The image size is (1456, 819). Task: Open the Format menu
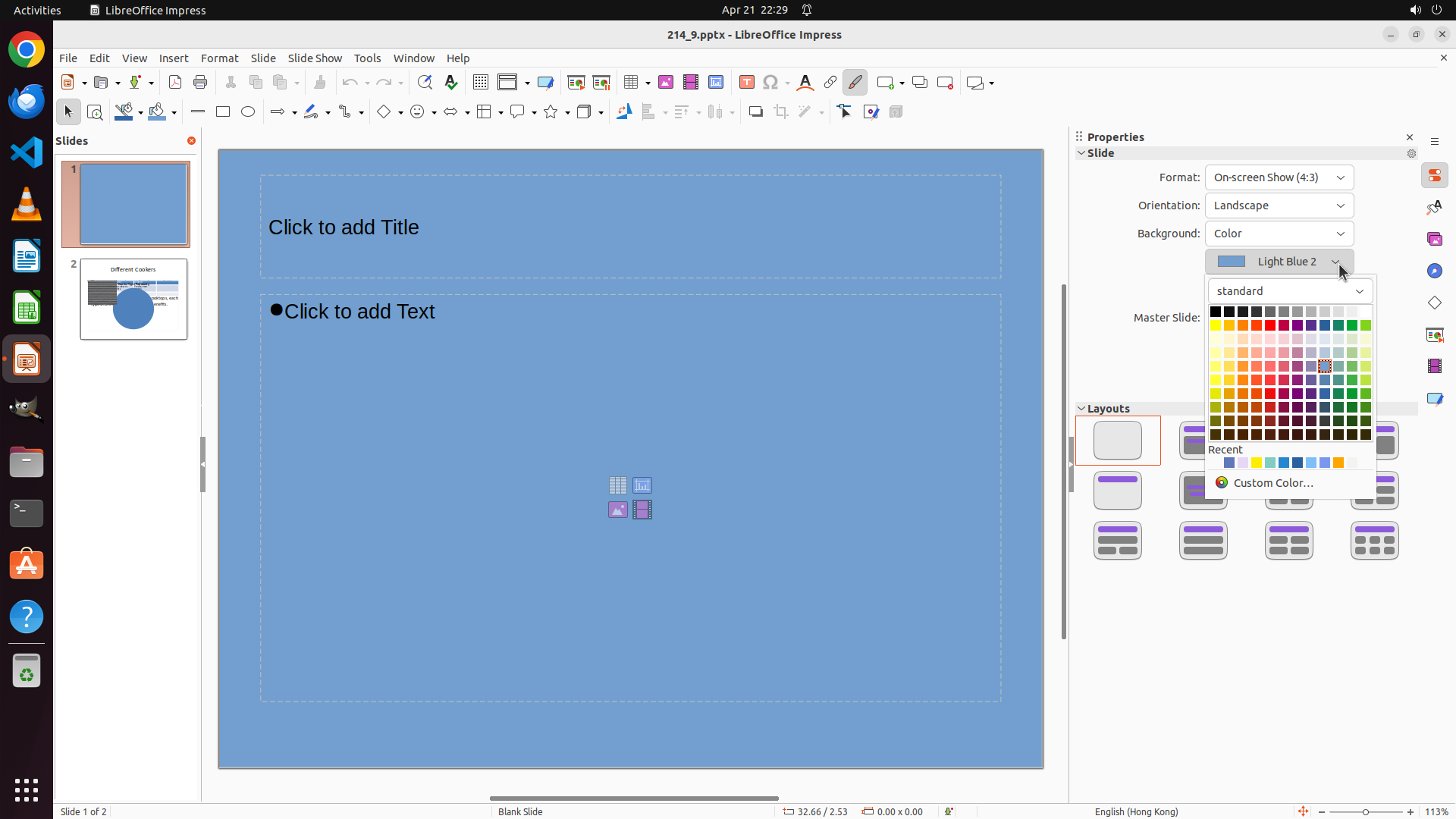(219, 58)
